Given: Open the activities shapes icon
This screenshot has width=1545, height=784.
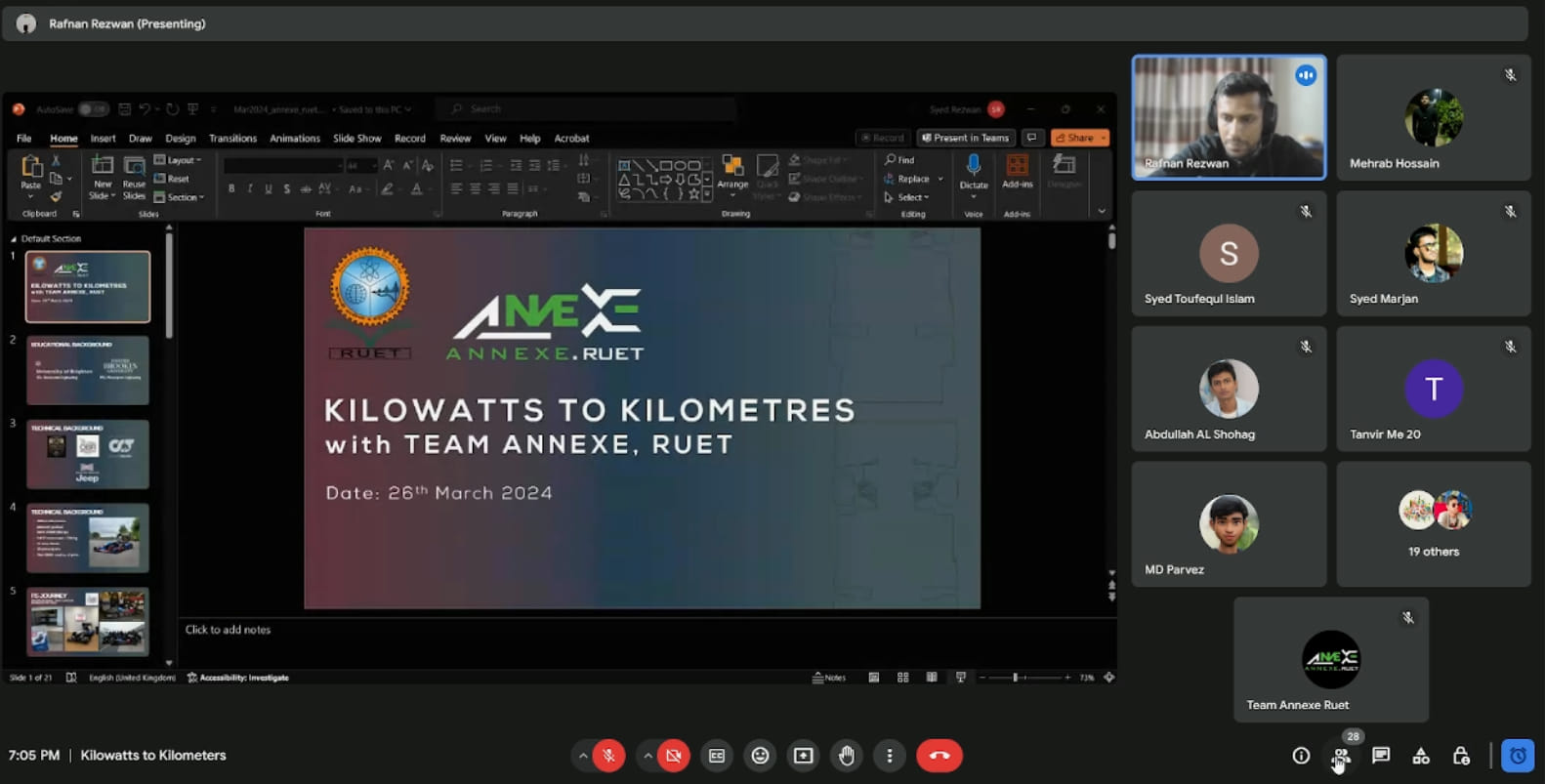Looking at the screenshot, I should (1421, 756).
